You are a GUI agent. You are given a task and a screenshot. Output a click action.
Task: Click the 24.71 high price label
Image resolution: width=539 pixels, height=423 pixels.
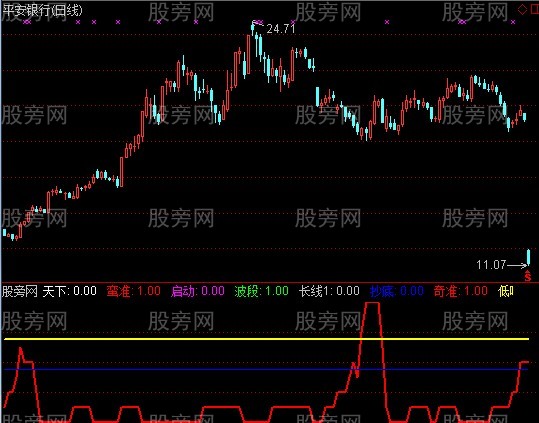click(x=281, y=29)
